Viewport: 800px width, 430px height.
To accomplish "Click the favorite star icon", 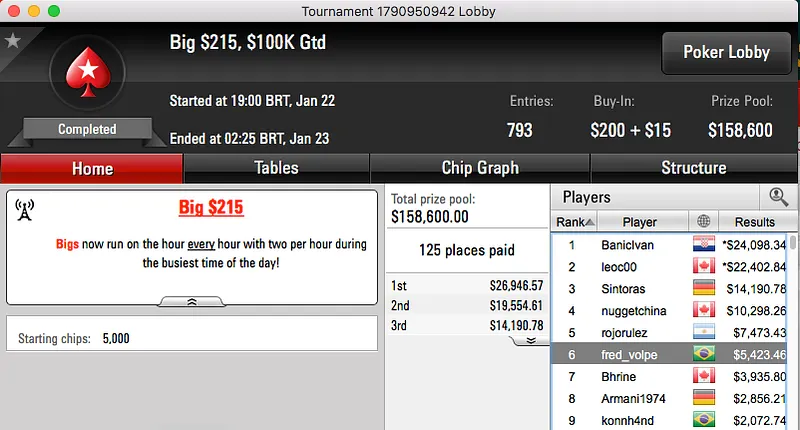I will coord(13,41).
